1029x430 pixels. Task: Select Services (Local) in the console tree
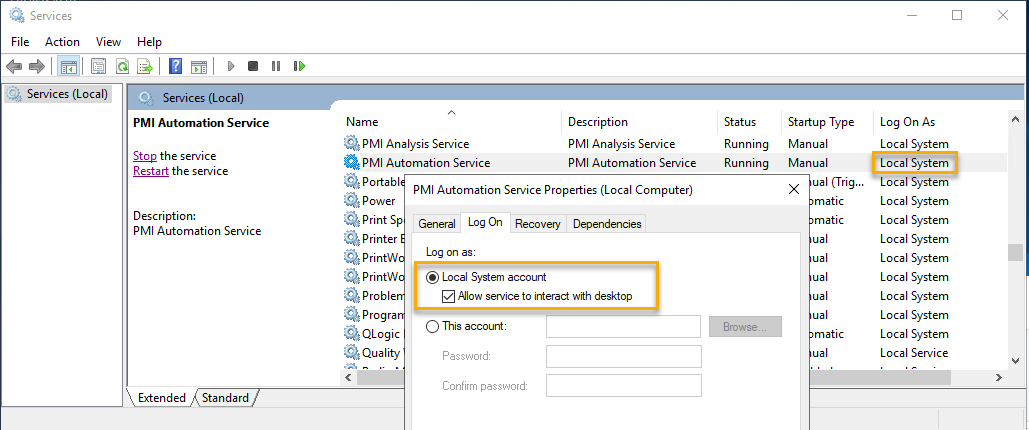58,95
